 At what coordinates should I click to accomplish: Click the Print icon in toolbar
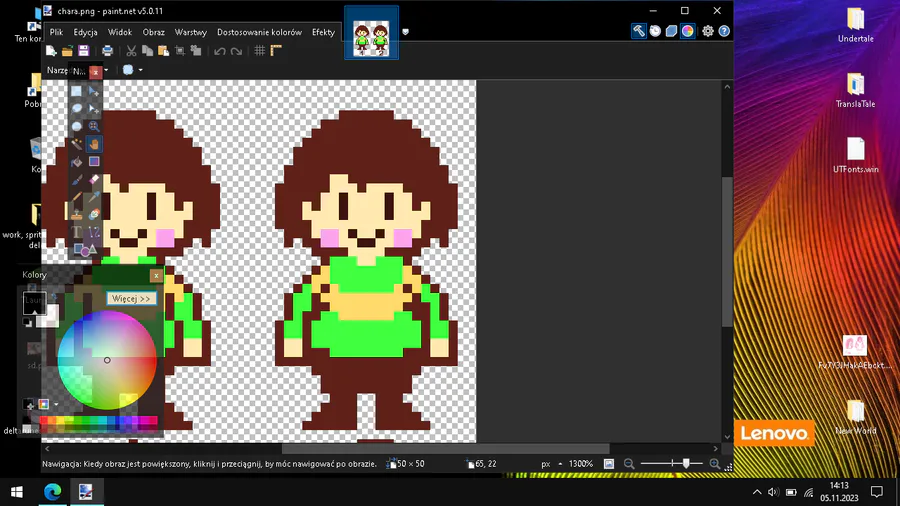pos(107,51)
